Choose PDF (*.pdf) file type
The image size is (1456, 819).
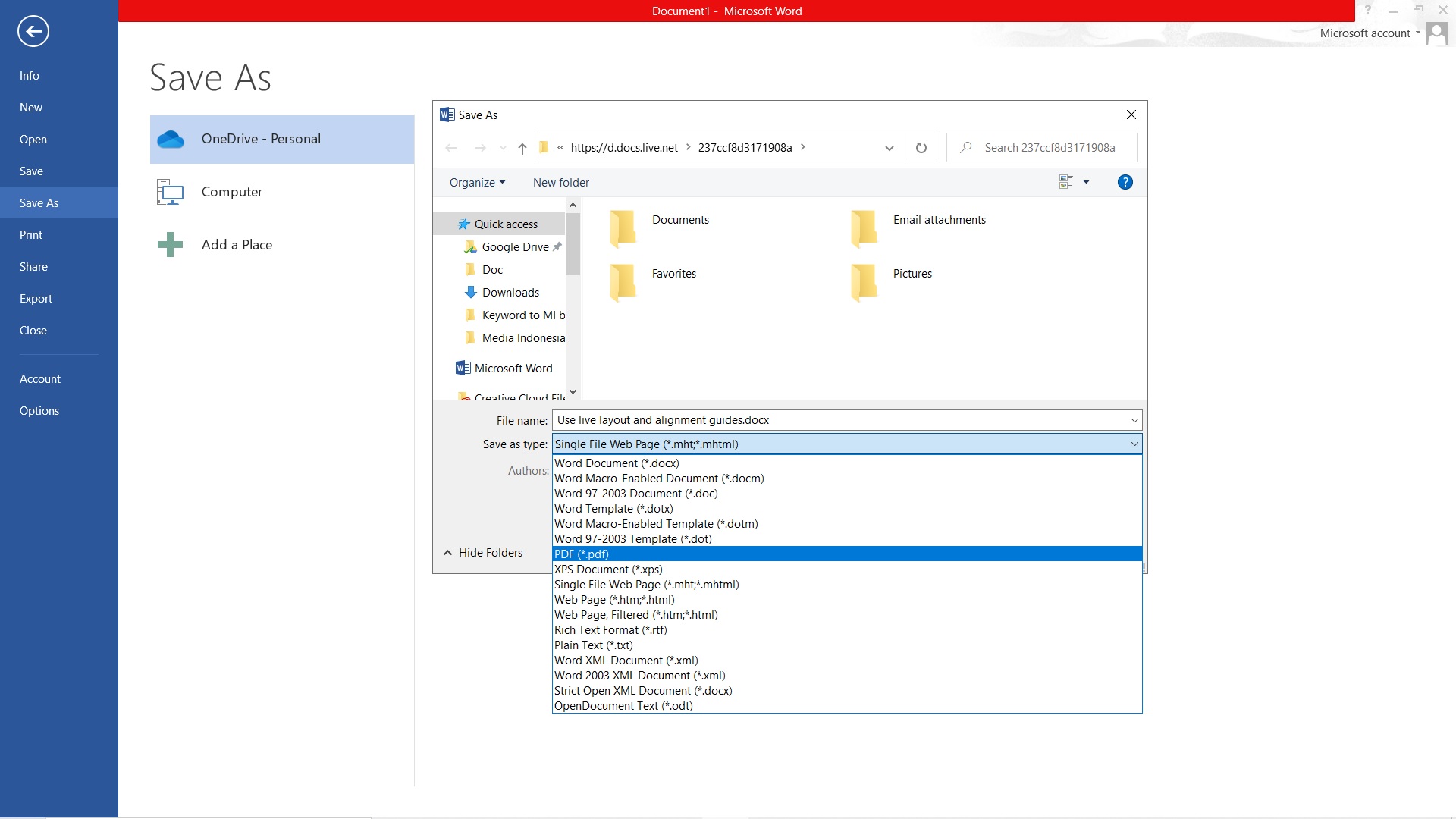pos(847,554)
